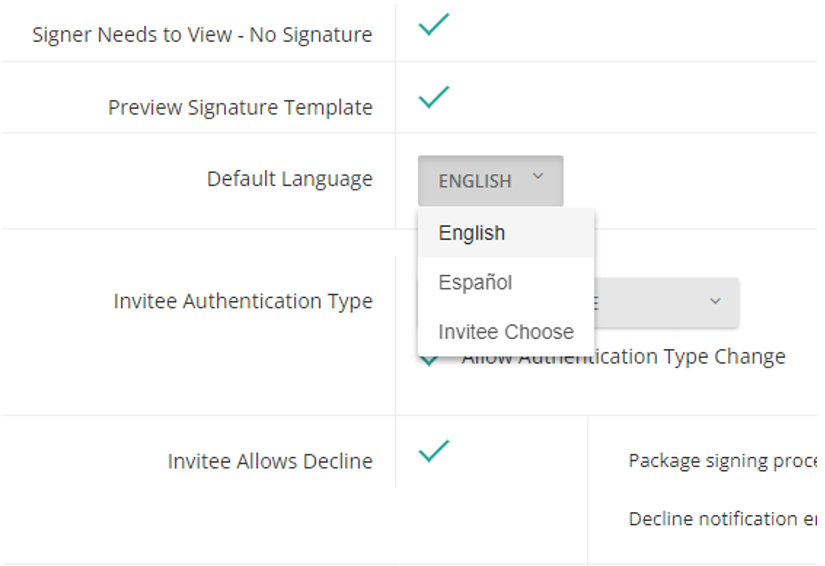Screen dimensions: 825x566
Task: Pick the Invitee Choose language option
Action: tap(506, 332)
